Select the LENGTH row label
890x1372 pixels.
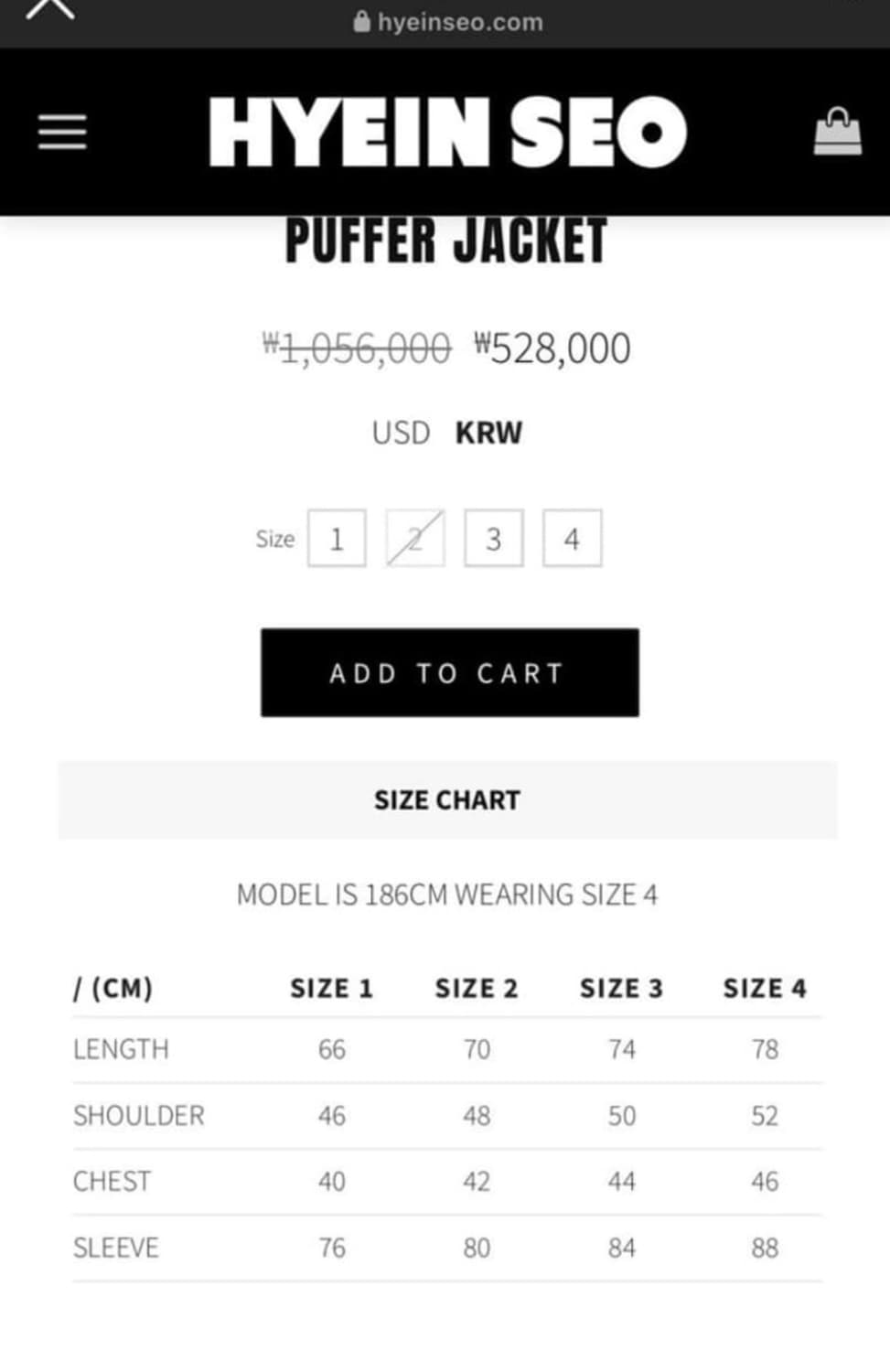pyautogui.click(x=121, y=1049)
